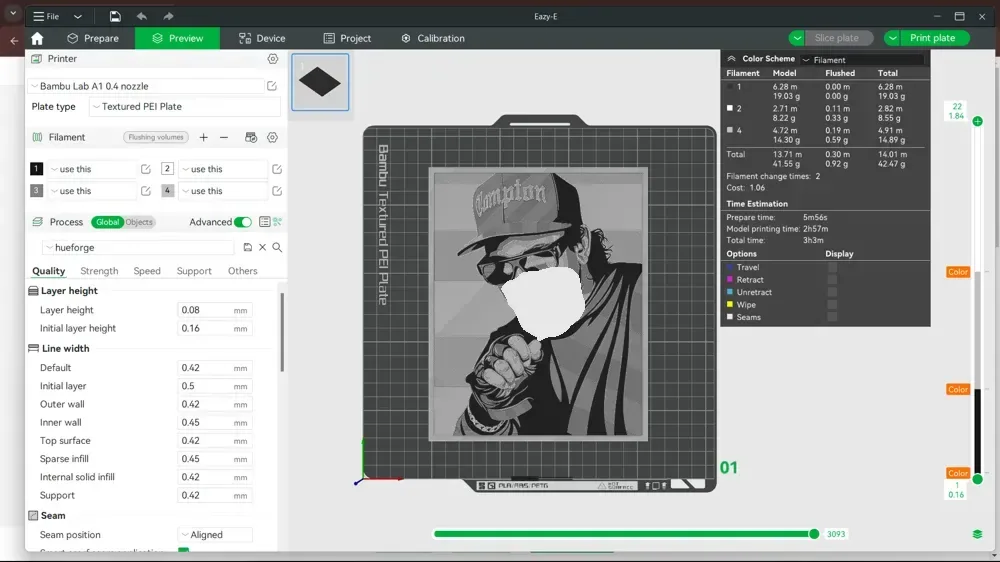This screenshot has width=1000, height=562.
Task: Edit filament 2 preset icon
Action: point(277,169)
